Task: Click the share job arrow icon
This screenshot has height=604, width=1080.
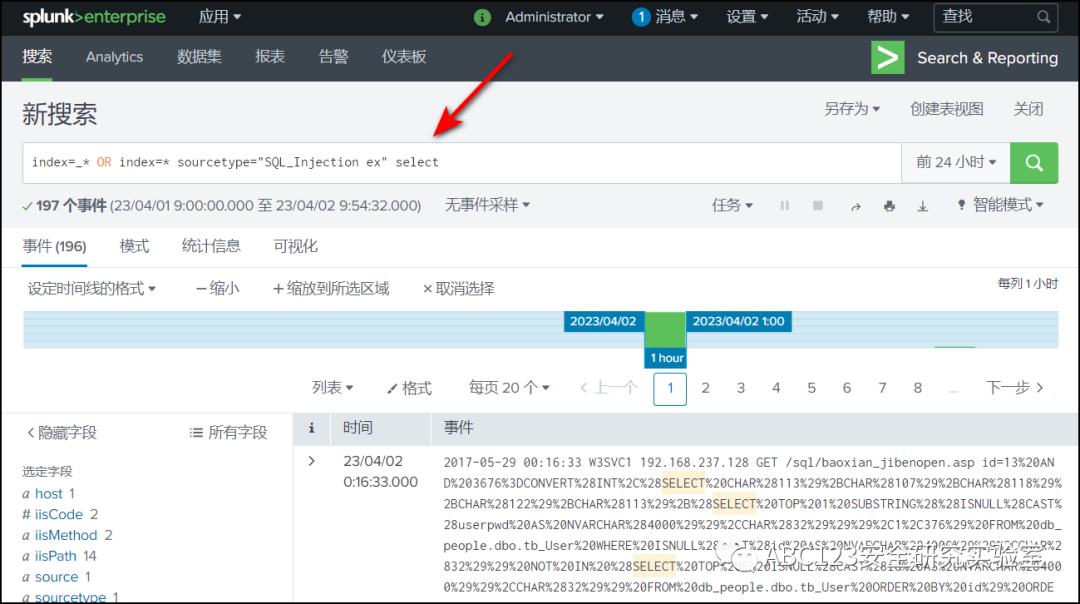Action: coord(855,206)
